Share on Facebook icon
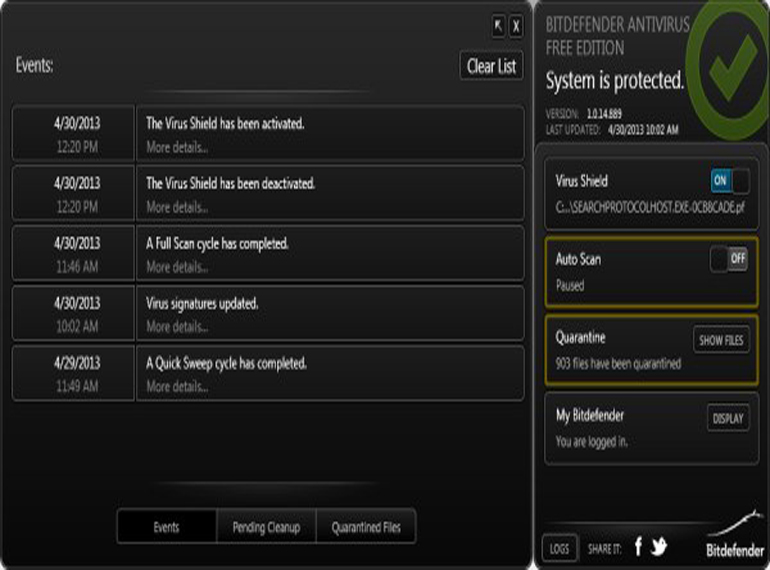The height and width of the screenshot is (570, 770). (638, 546)
